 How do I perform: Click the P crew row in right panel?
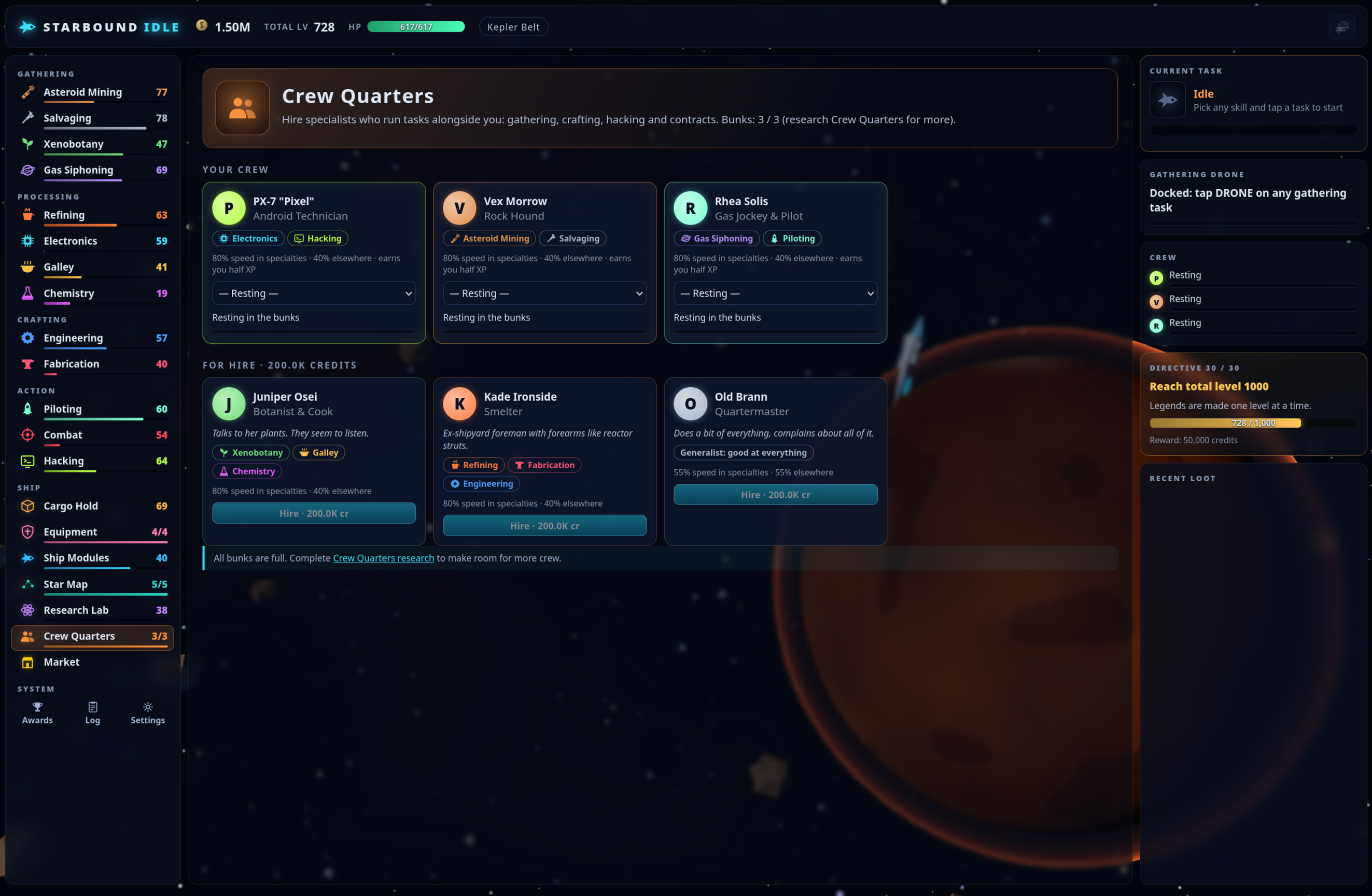click(x=1253, y=278)
